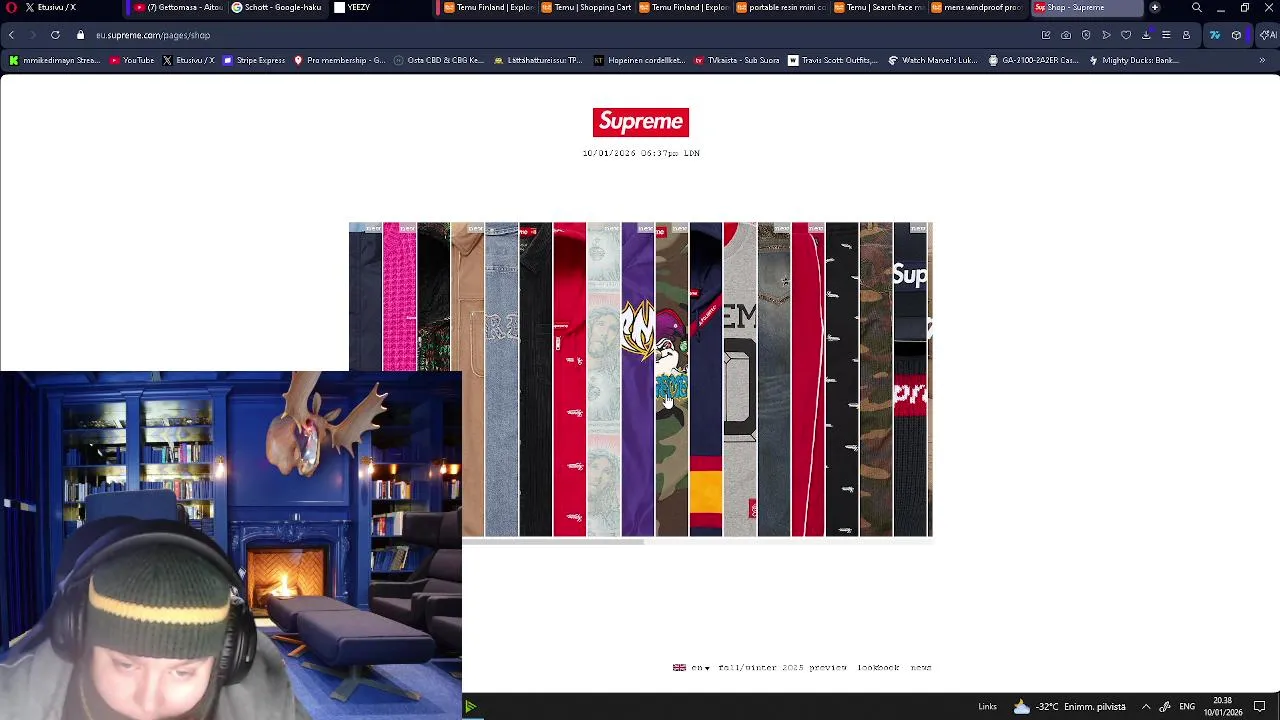Screen dimensions: 1280x720
Task: Go back using the browser back arrow
Action: pos(11,35)
